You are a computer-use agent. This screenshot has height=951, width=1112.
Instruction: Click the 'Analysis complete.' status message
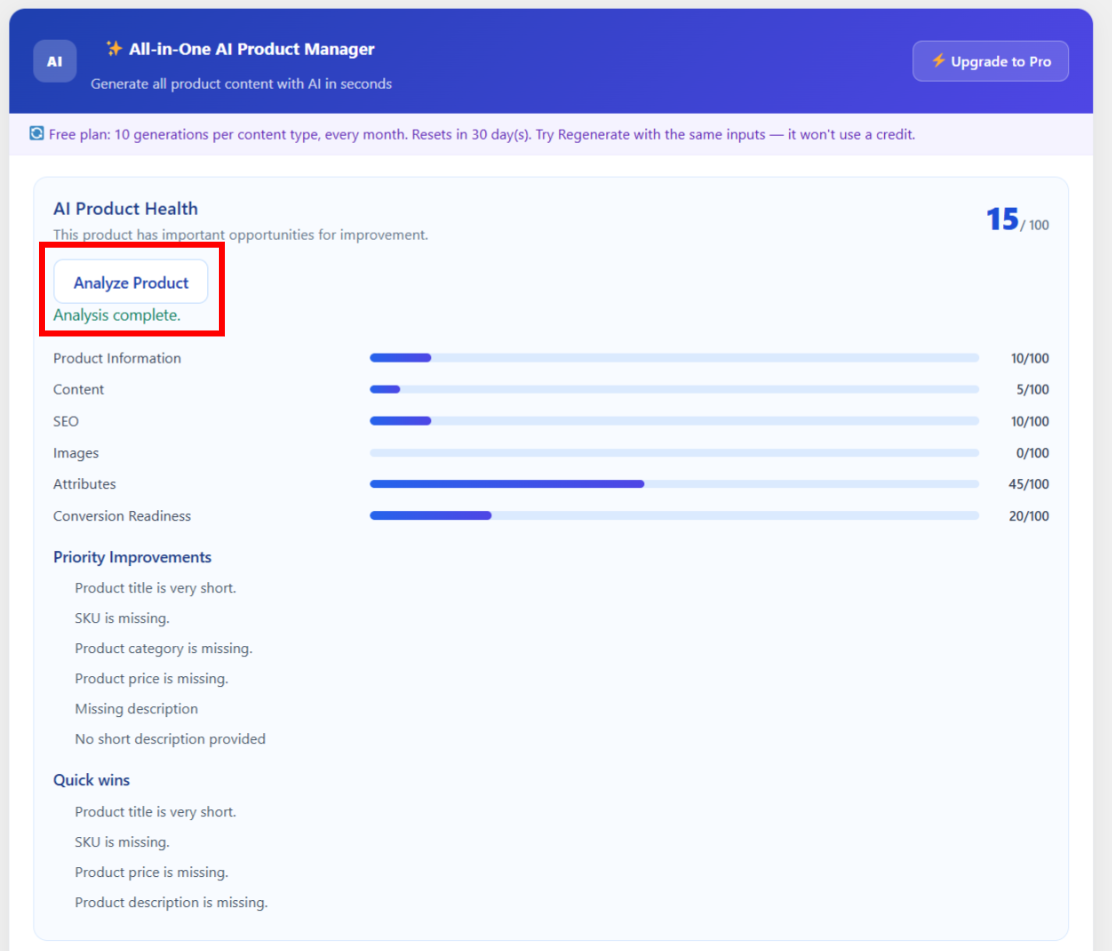coord(117,315)
